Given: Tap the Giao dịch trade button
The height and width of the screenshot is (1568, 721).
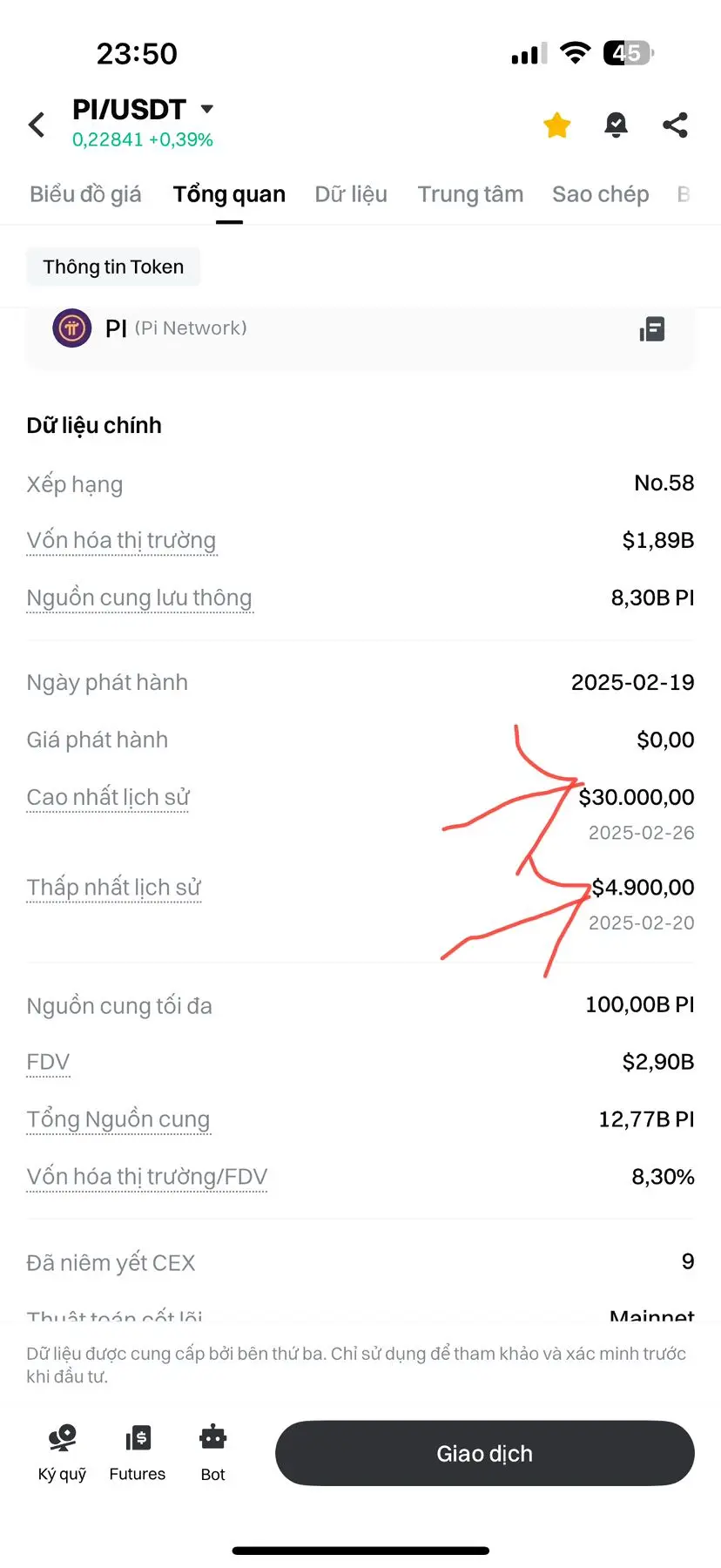Looking at the screenshot, I should click(485, 1453).
